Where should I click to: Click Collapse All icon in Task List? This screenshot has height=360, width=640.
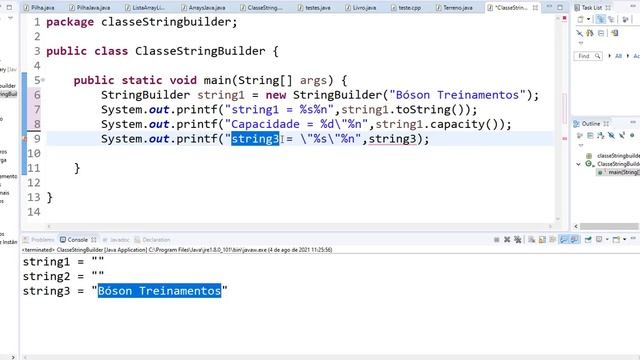[601, 33]
